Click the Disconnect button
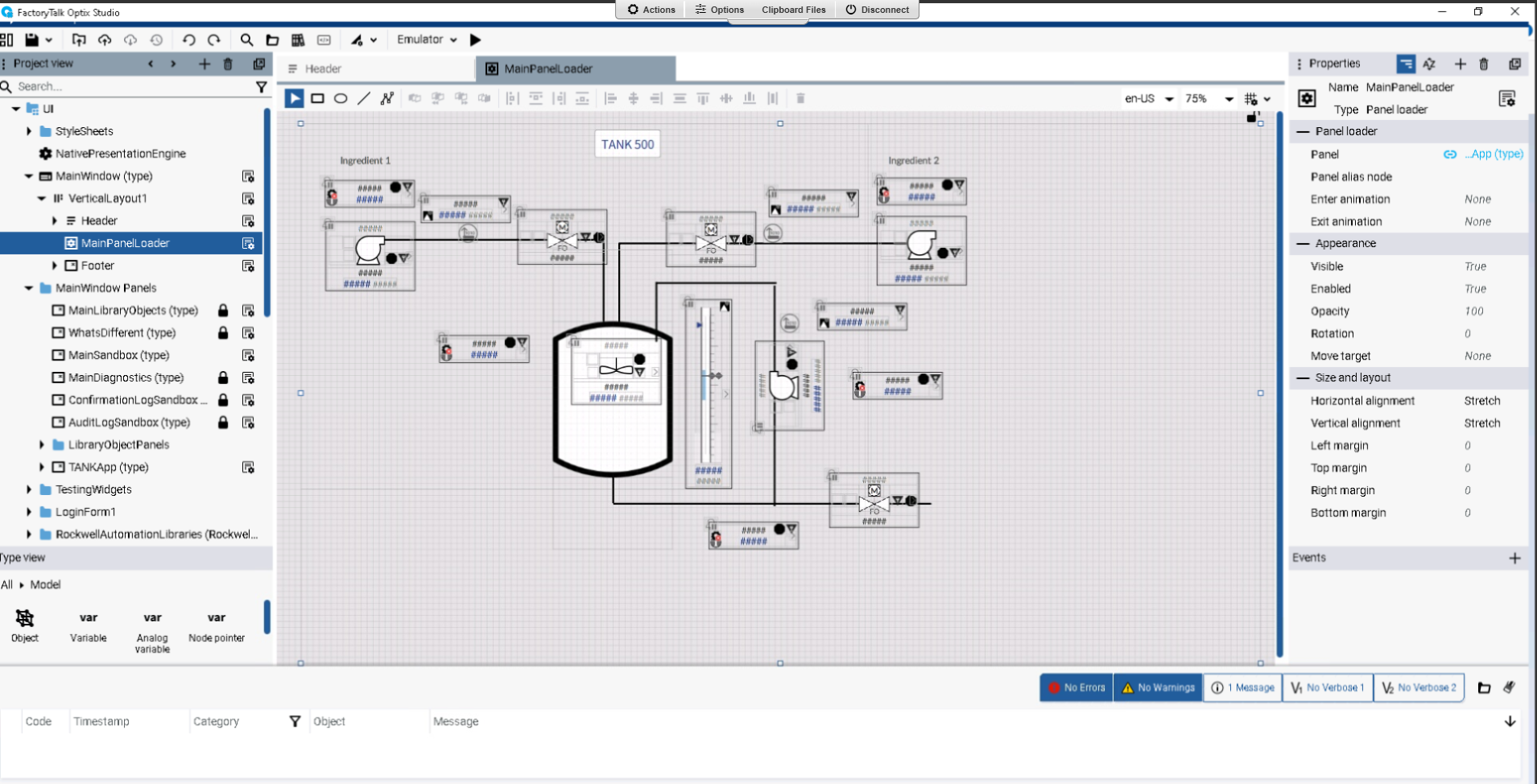The image size is (1537, 784). coord(877,10)
